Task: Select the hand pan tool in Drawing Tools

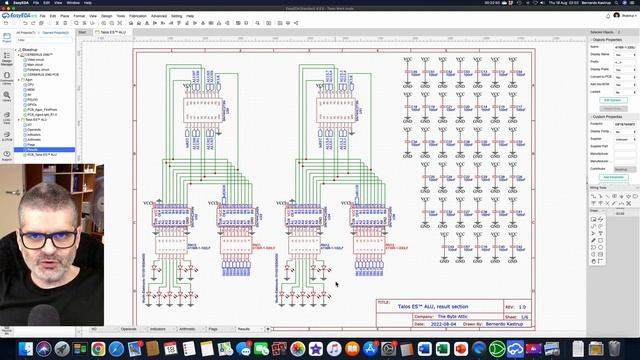Action: [593, 261]
